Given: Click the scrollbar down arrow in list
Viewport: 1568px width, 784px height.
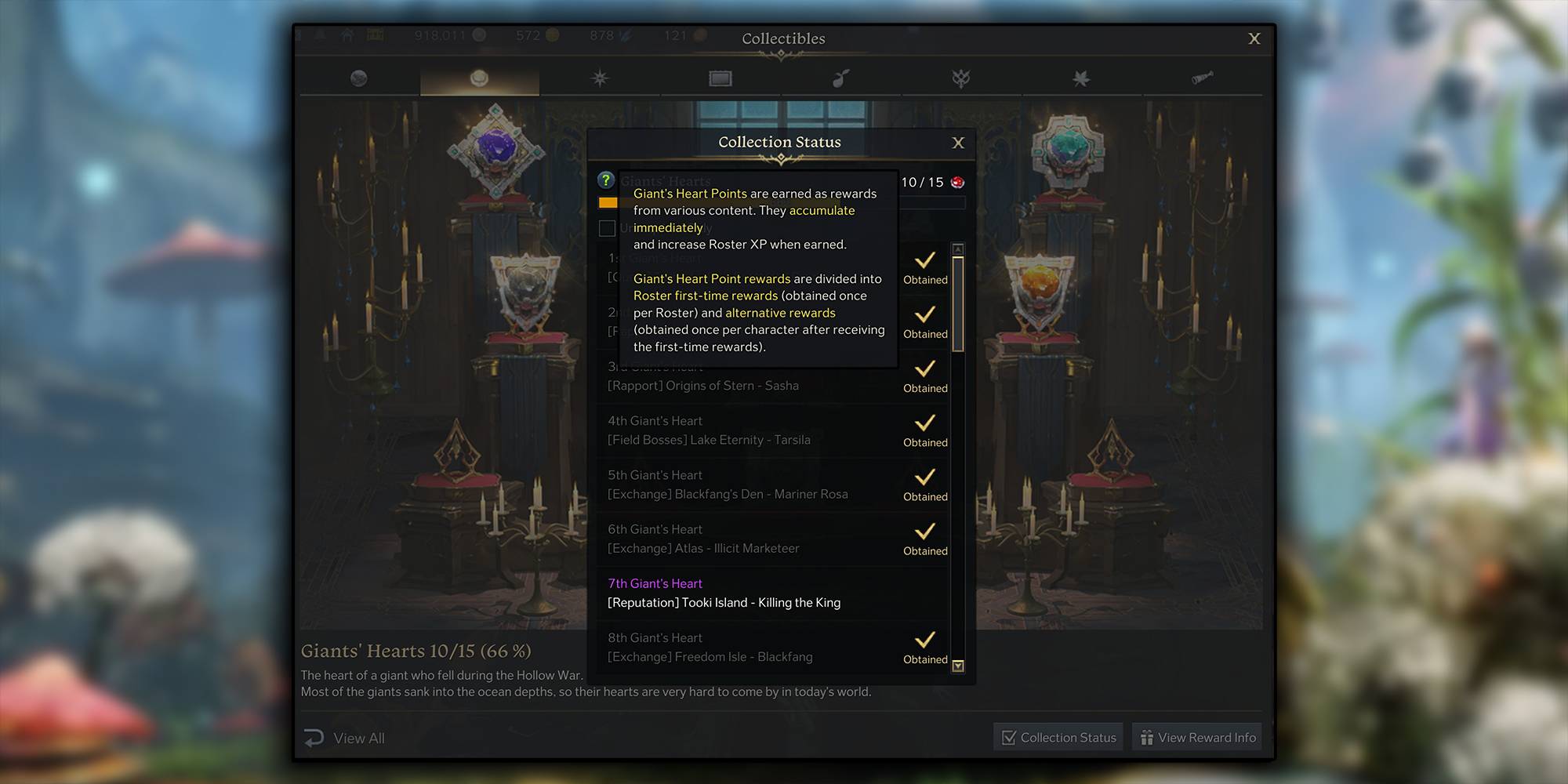Looking at the screenshot, I should (958, 666).
